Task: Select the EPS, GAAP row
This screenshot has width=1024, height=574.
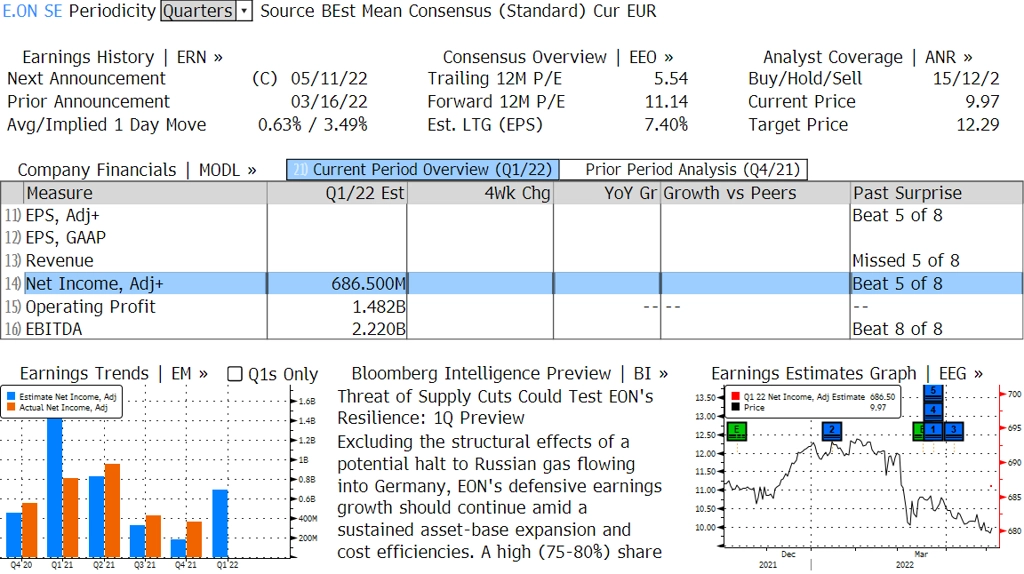Action: coord(512,238)
